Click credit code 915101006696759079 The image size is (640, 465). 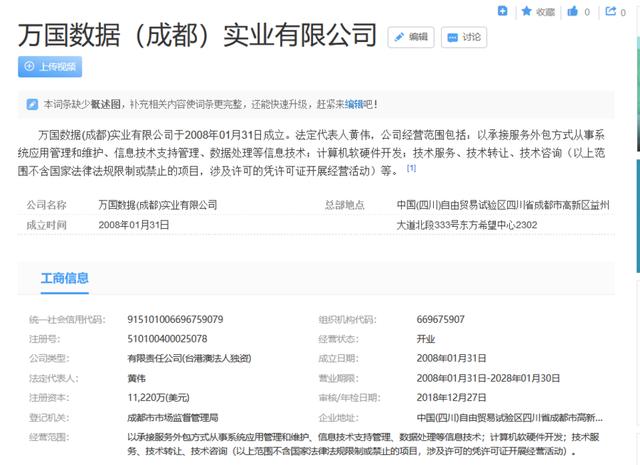pyautogui.click(x=175, y=319)
